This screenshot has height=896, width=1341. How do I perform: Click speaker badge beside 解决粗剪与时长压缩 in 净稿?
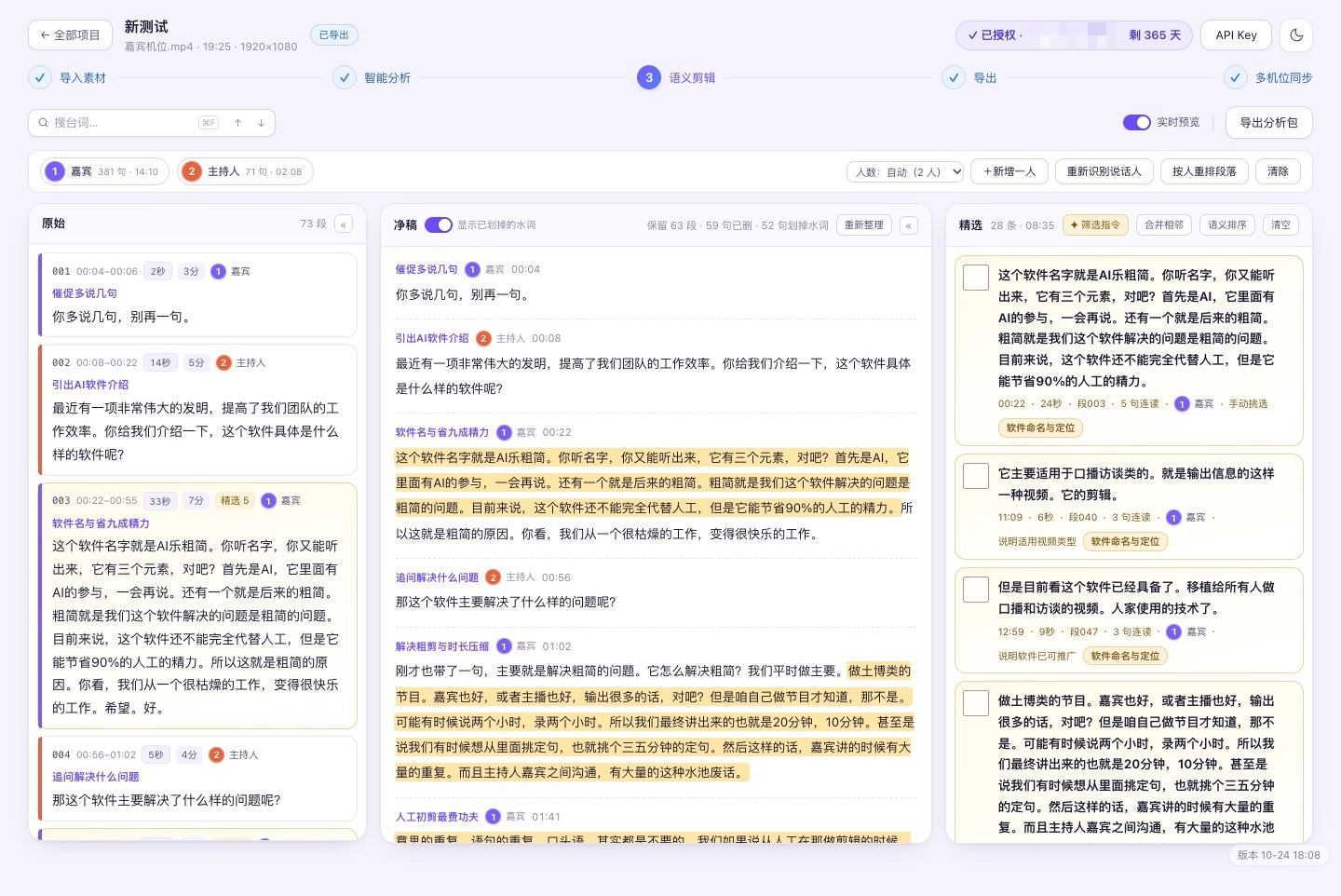click(504, 646)
